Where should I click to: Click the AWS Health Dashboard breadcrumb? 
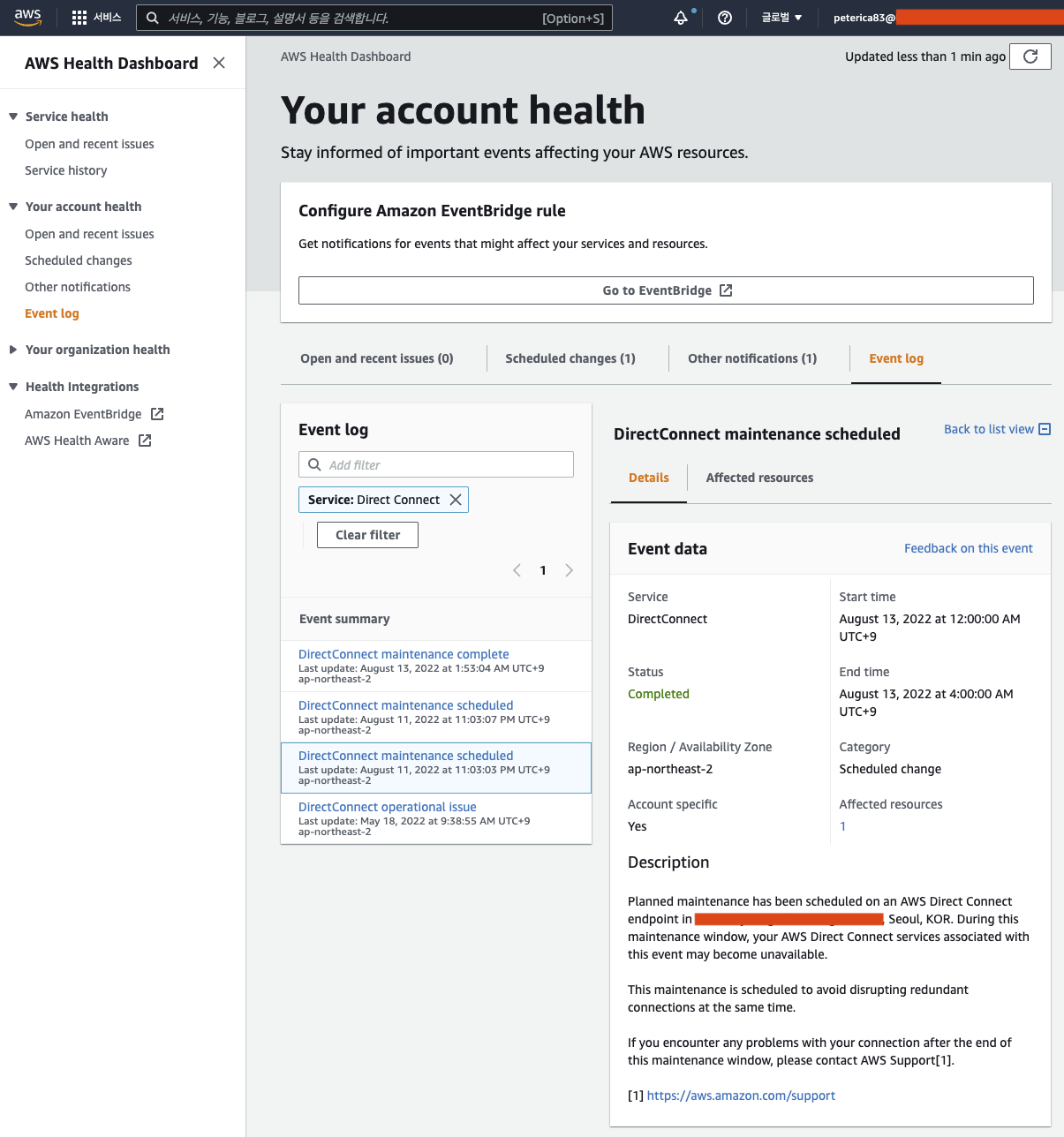(x=346, y=56)
